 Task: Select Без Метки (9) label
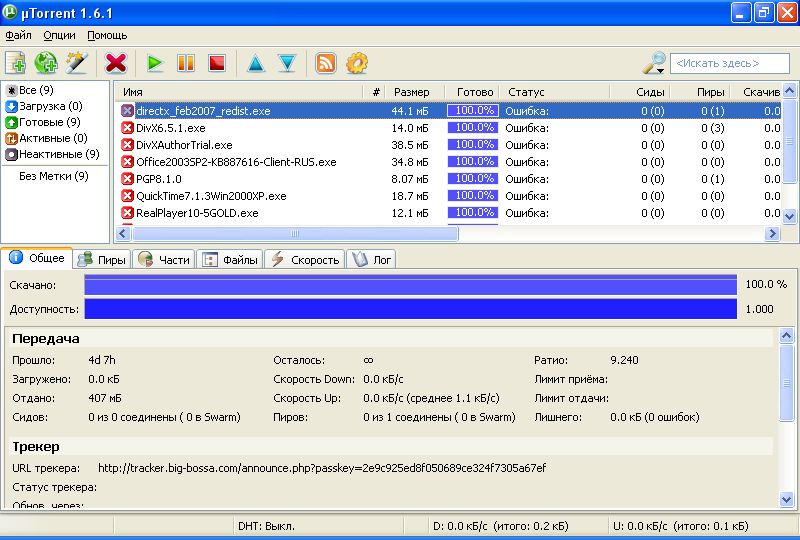[54, 176]
